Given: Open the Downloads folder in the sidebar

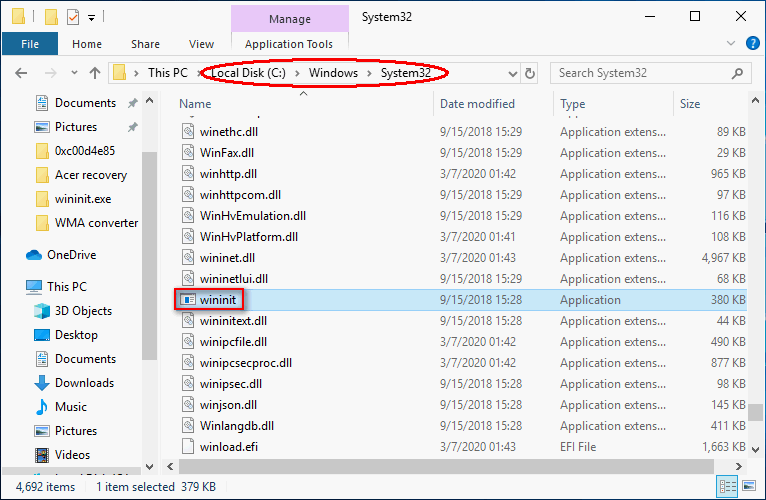Looking at the screenshot, I should pyautogui.click(x=84, y=383).
